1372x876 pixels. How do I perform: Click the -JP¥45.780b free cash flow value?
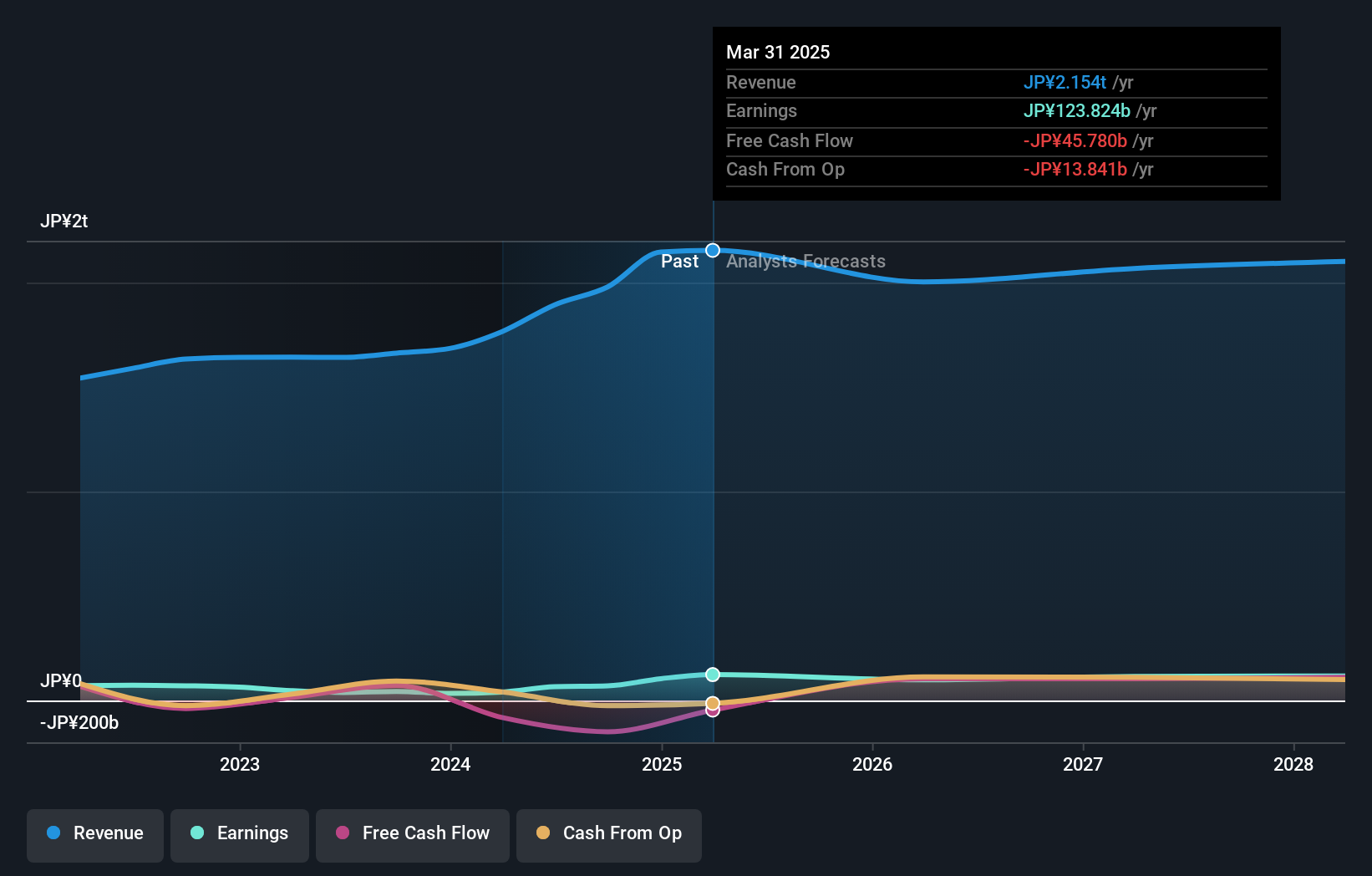point(1075,141)
